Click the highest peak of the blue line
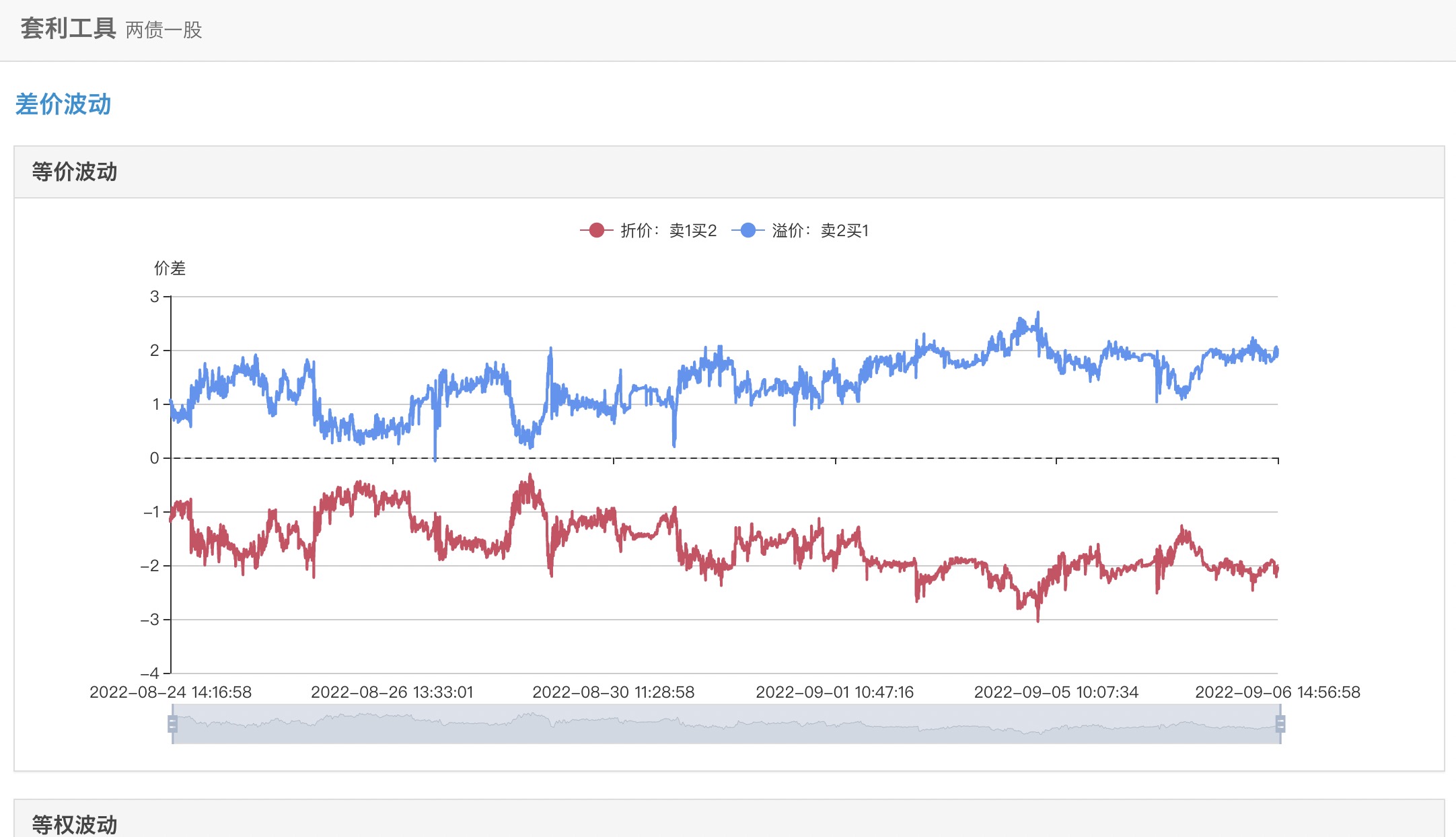This screenshot has width=1456, height=837. (1038, 313)
